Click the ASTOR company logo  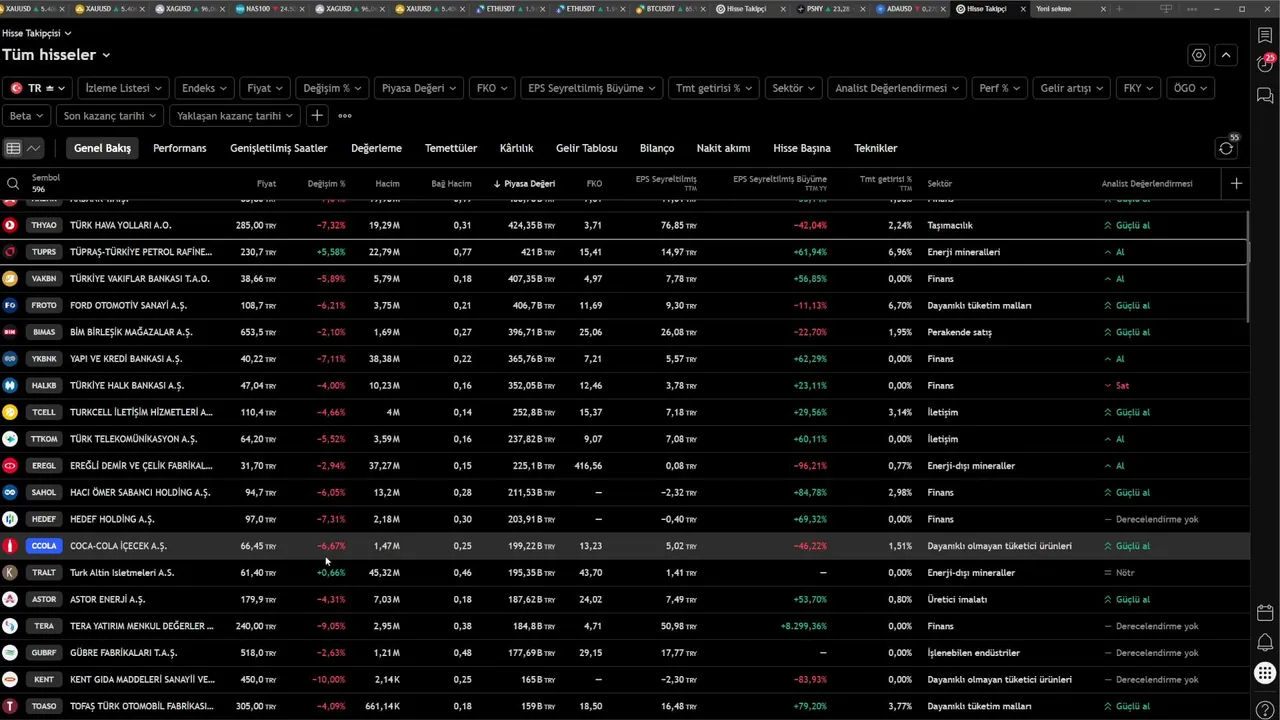(x=10, y=599)
